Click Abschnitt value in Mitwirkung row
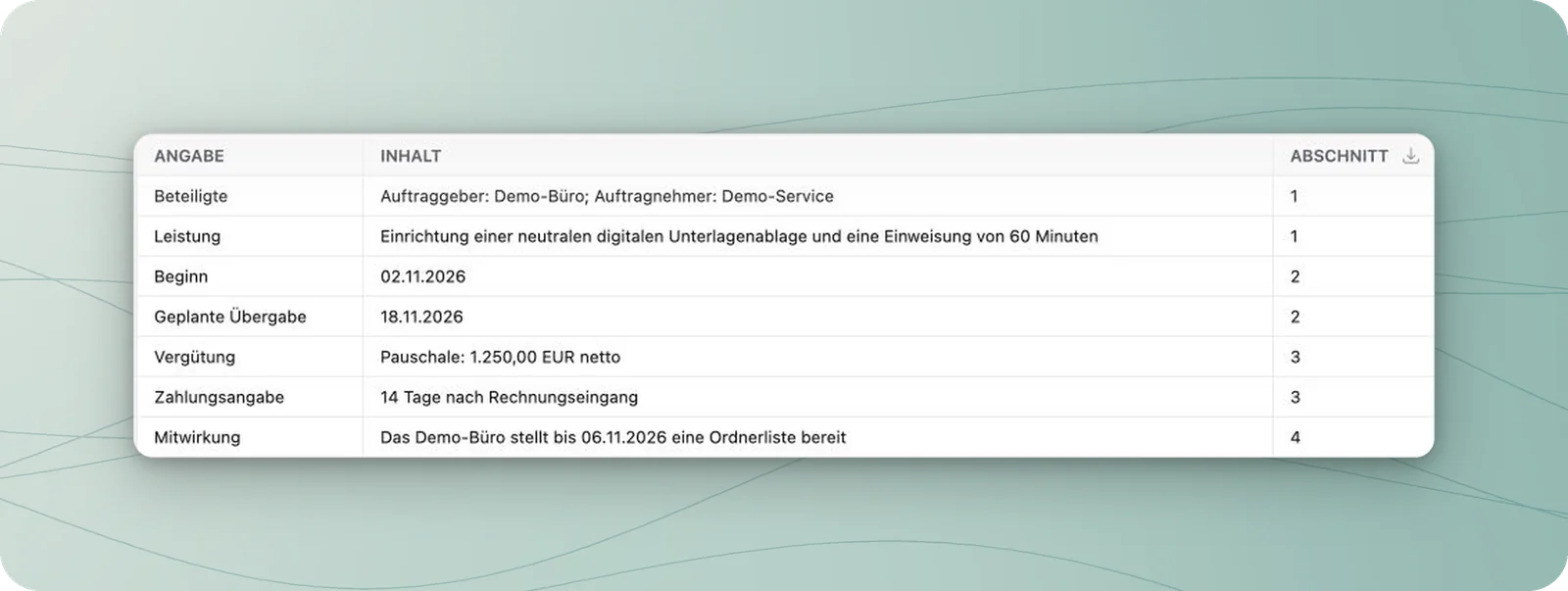This screenshot has height=591, width=1568. click(1295, 437)
